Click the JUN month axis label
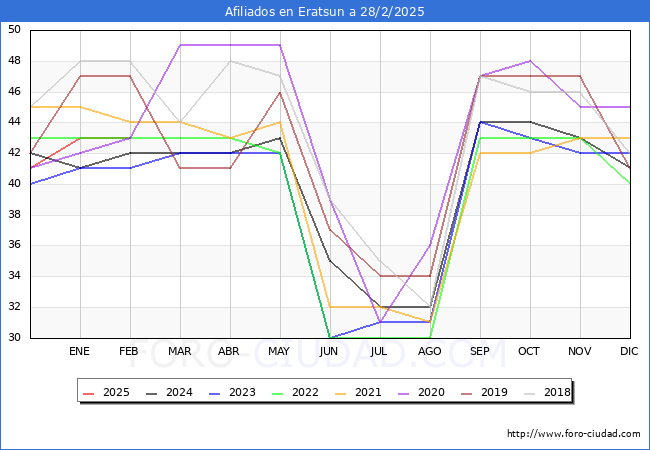Viewport: 650px width, 450px height. point(329,351)
